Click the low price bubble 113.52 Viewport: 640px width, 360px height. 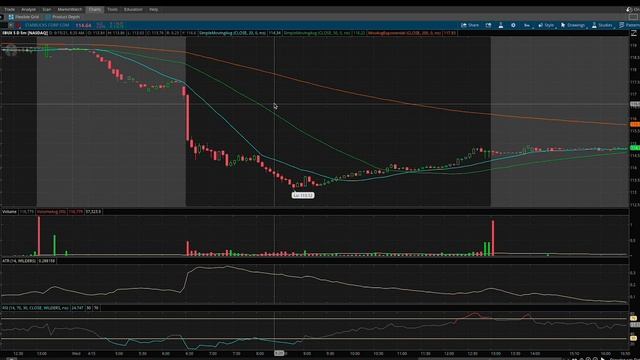pyautogui.click(x=303, y=196)
